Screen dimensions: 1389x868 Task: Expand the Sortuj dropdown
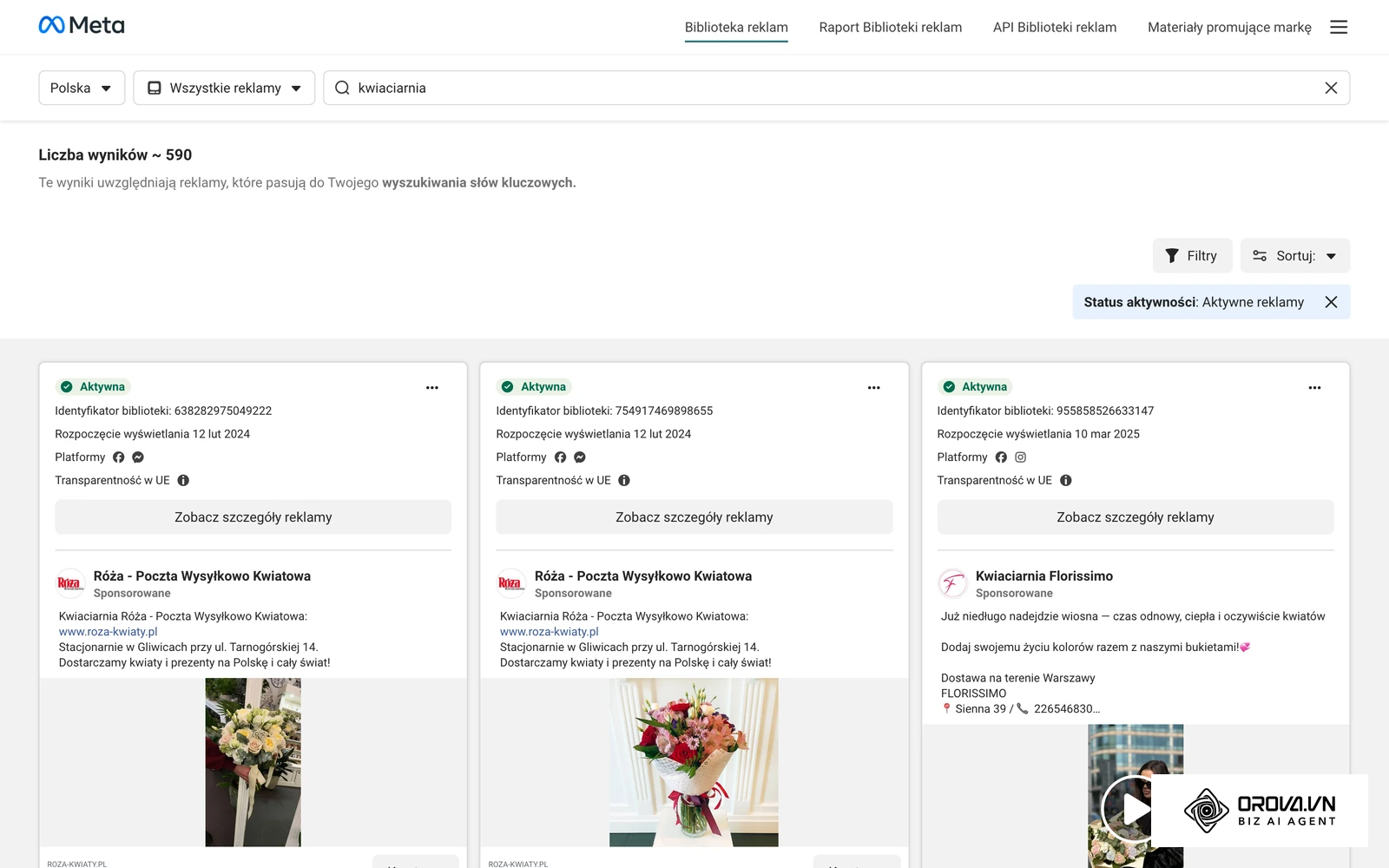click(1295, 255)
